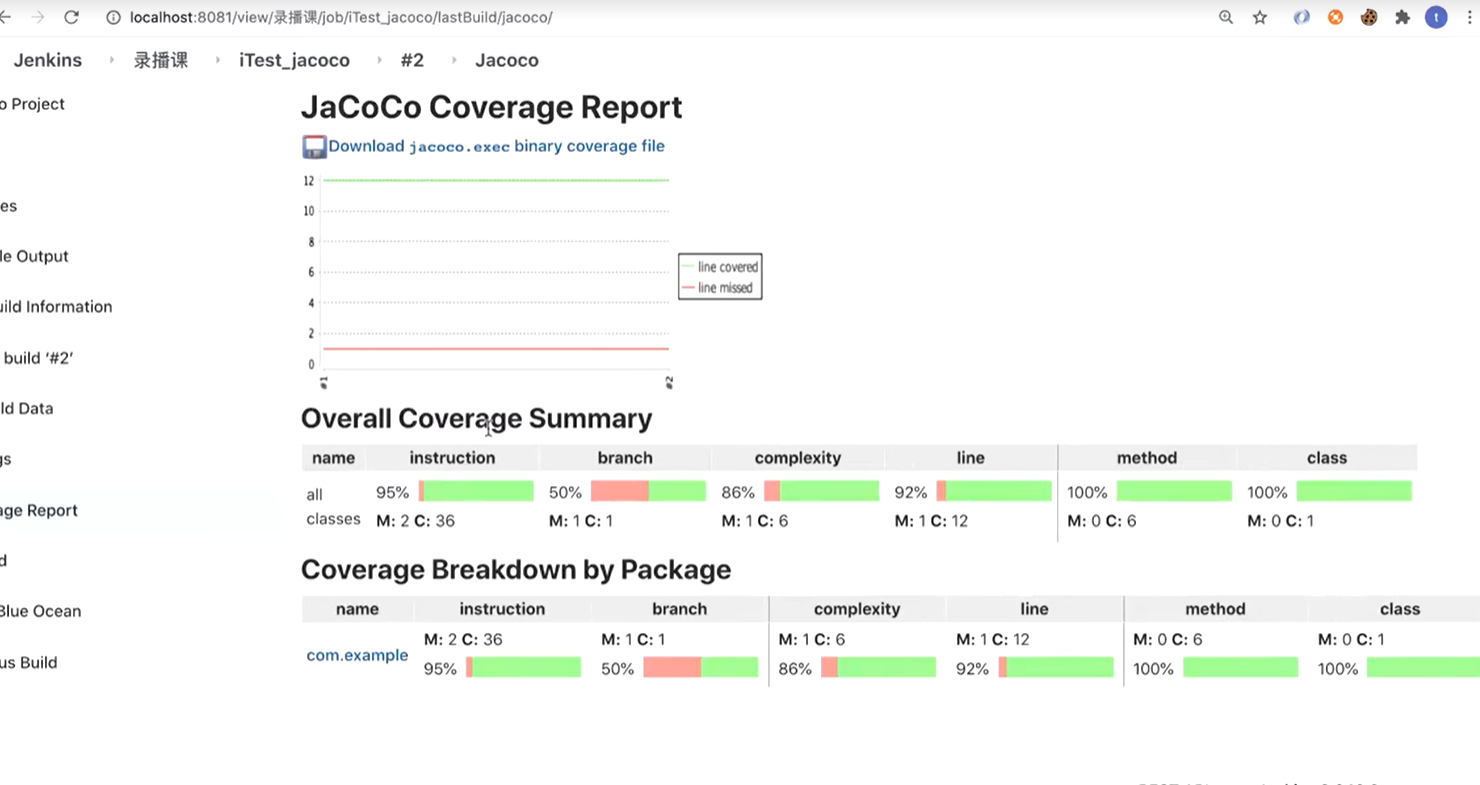Viewport: 1480px width, 785px height.
Task: Open the Build Information sidebar item
Action: click(x=56, y=307)
